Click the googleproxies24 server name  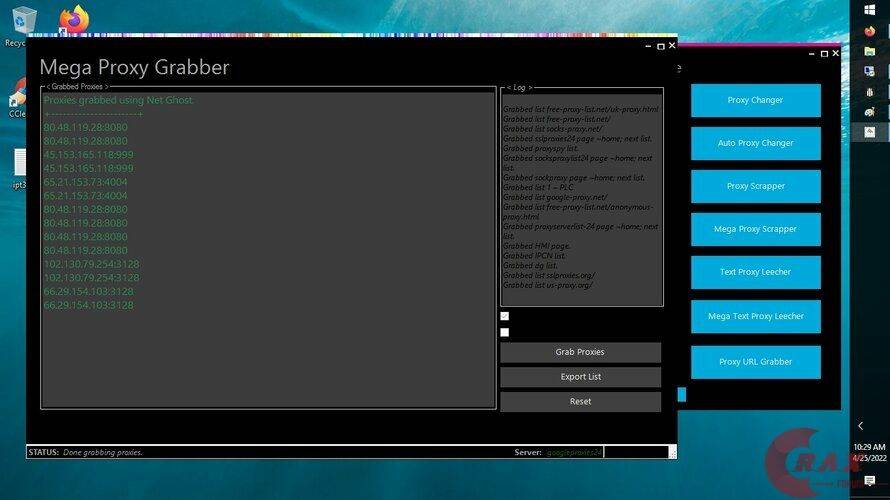click(x=574, y=452)
